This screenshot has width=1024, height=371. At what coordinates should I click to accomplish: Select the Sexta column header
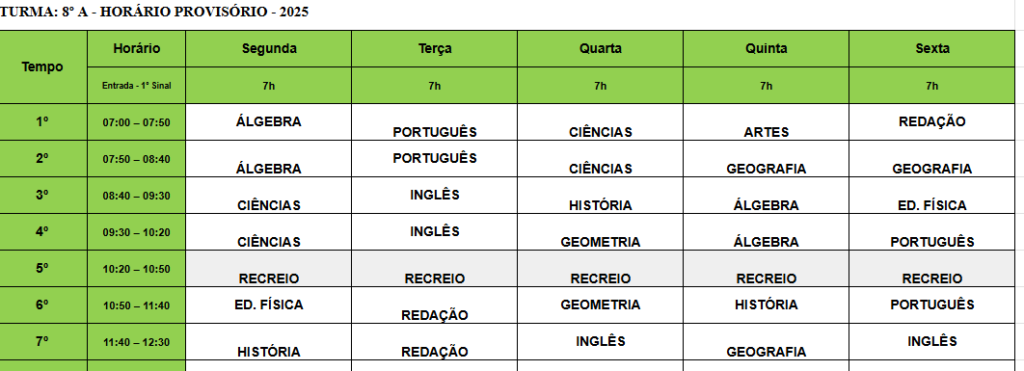(x=932, y=48)
